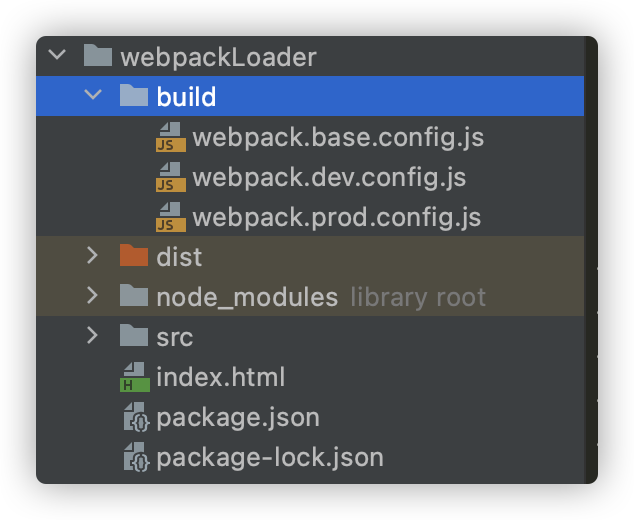Select the webpackLoader project name
Screen dimensions: 634x520
(x=218, y=57)
